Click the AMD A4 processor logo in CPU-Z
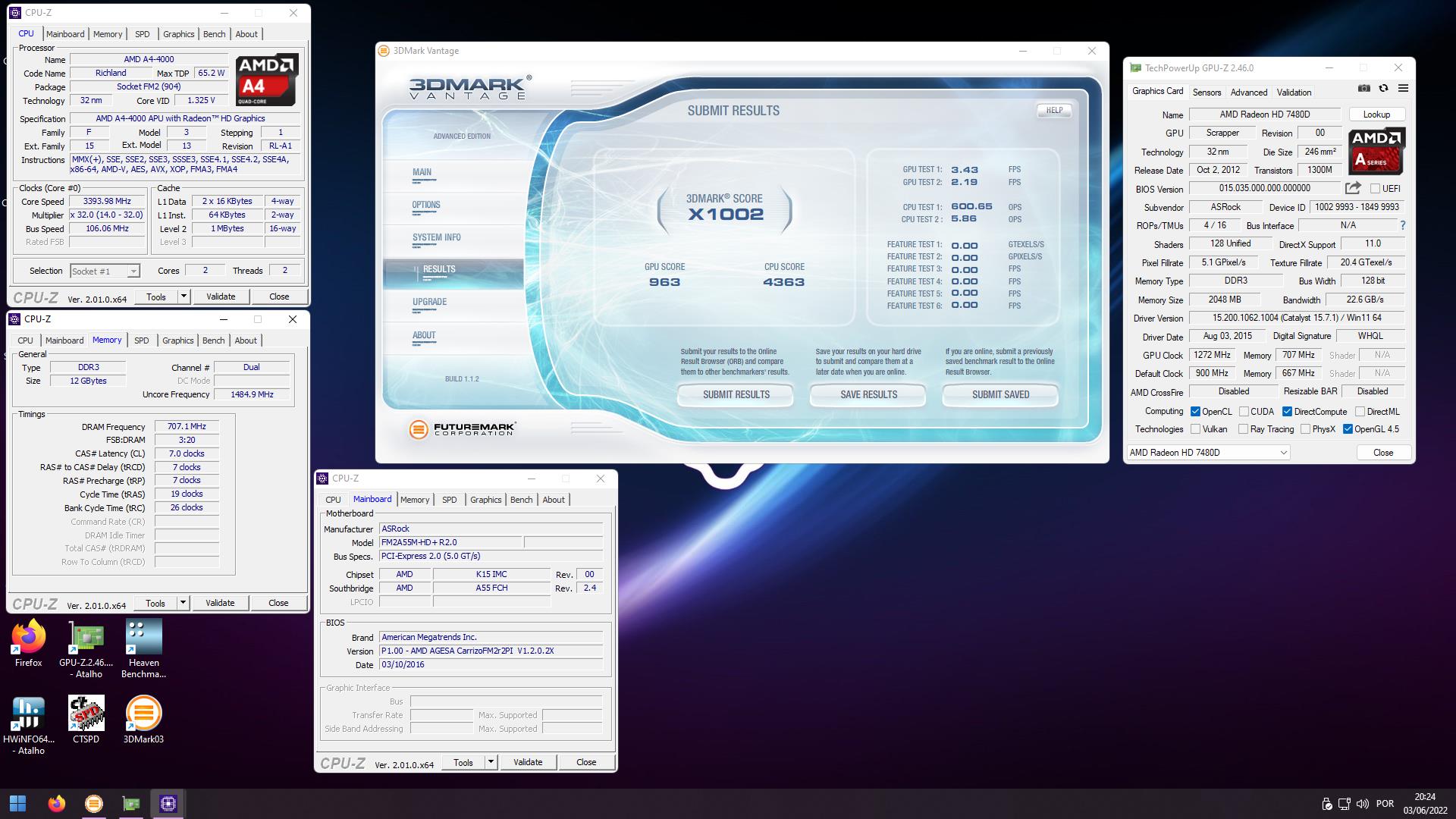Screen dimensions: 1456x819 pos(266,80)
